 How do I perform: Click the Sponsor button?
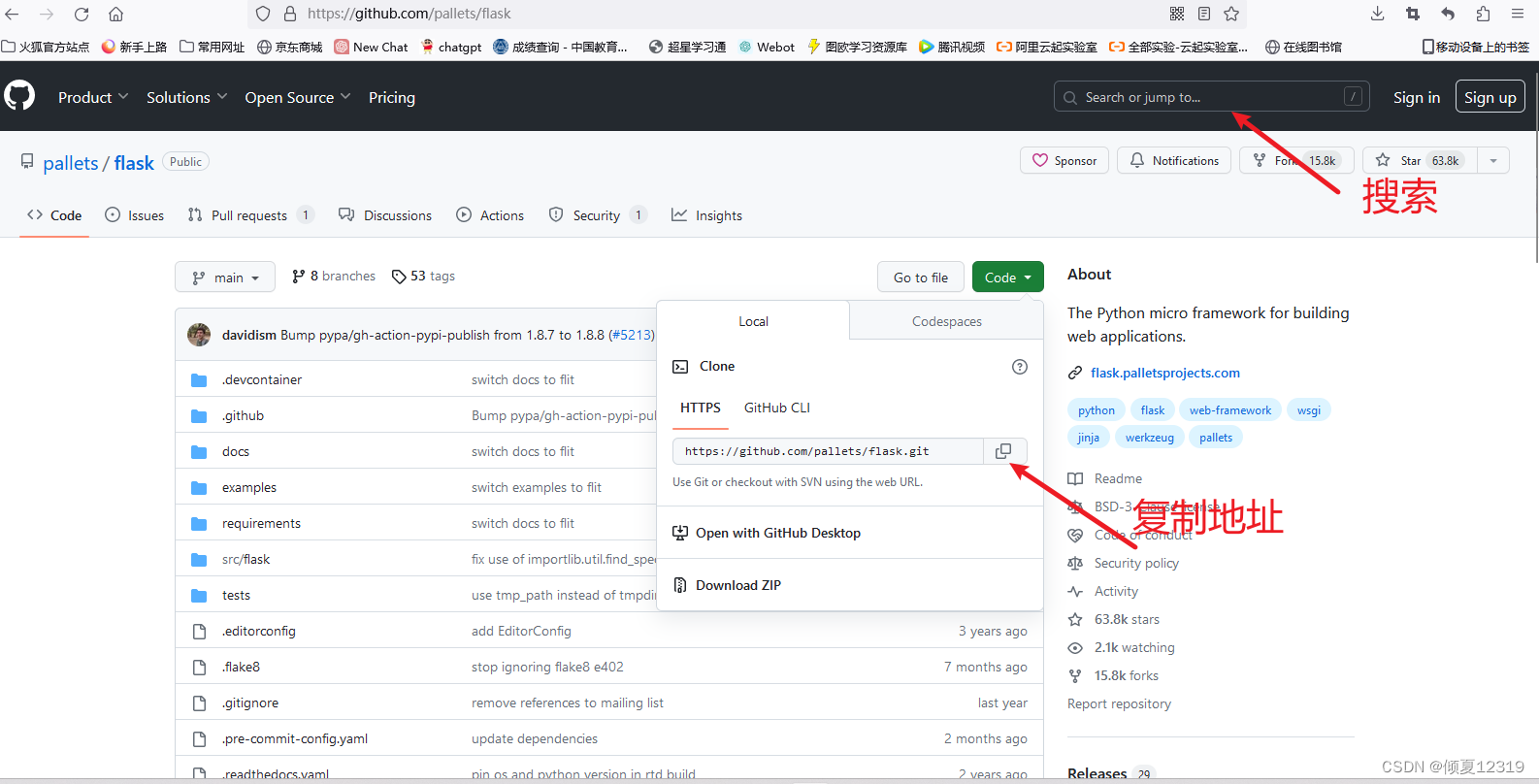click(1064, 160)
